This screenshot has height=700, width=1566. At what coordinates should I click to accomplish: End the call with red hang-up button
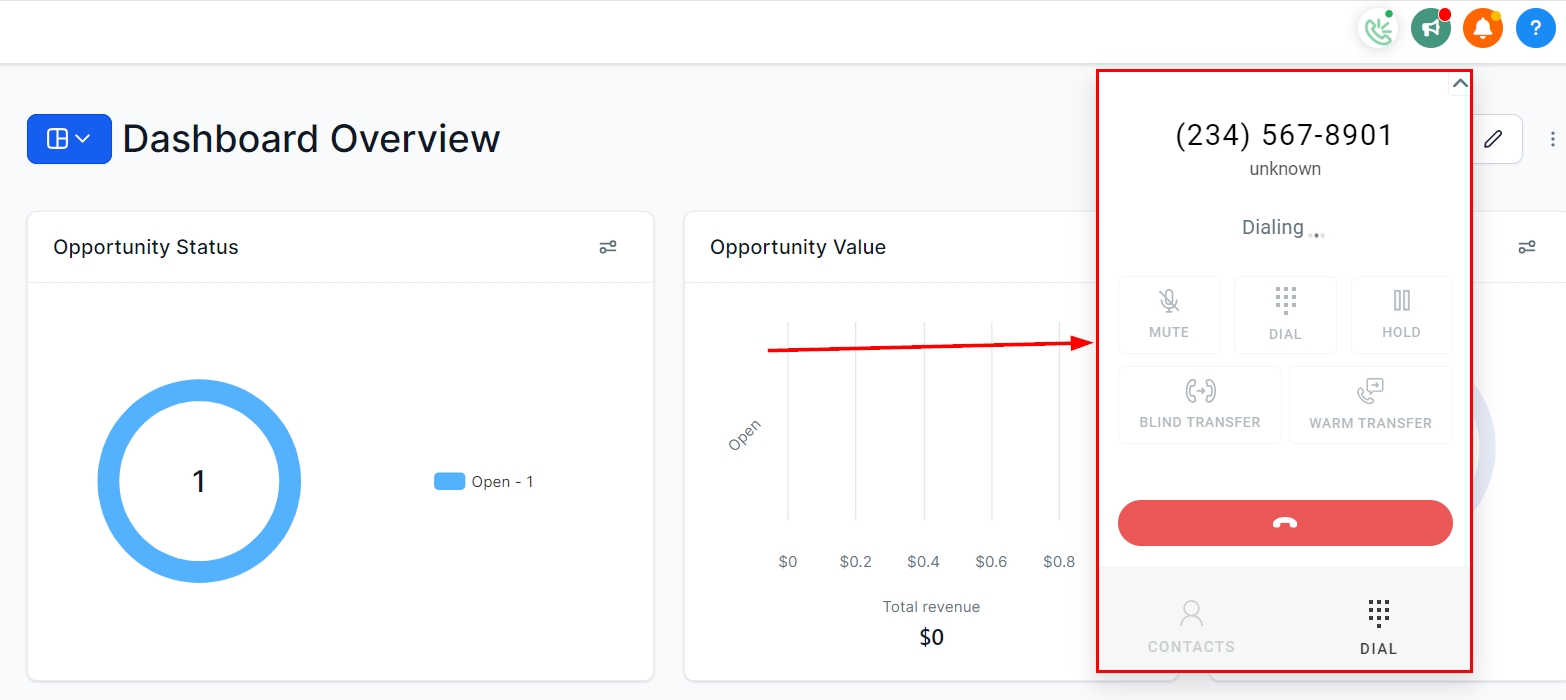[x=1284, y=523]
